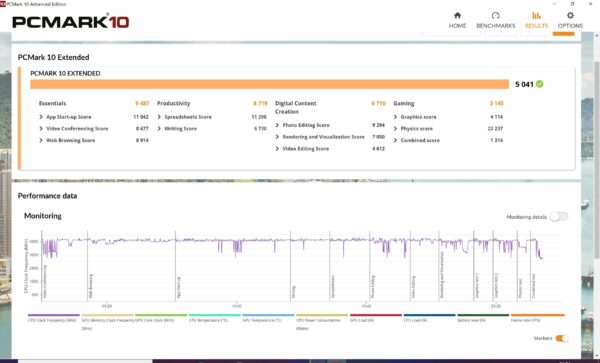The height and width of the screenshot is (363, 600).
Task: Select the App Start-up chart marker
Action: 179,287
